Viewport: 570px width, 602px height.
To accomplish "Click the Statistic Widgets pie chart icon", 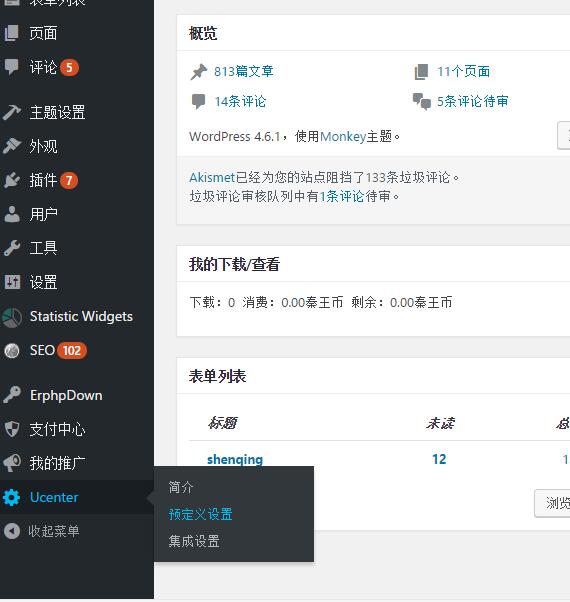I will coord(12,317).
